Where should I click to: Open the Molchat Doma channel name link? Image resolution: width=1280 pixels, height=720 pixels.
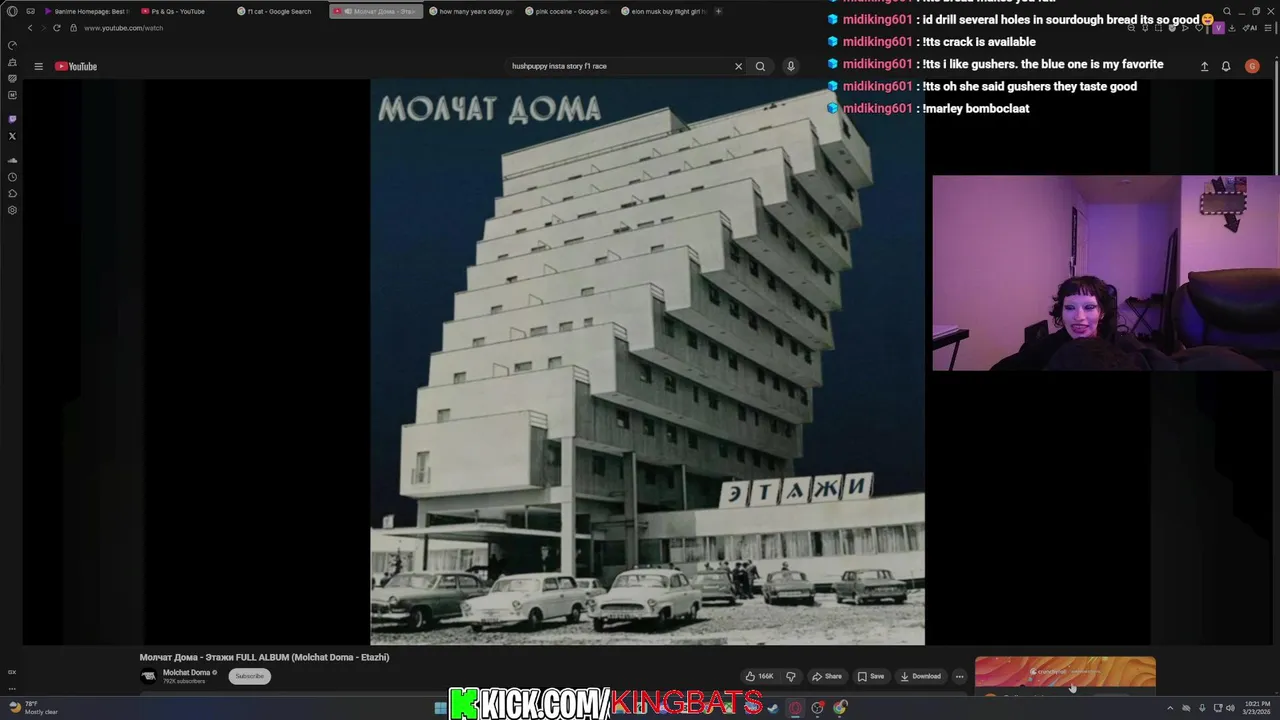click(x=186, y=673)
